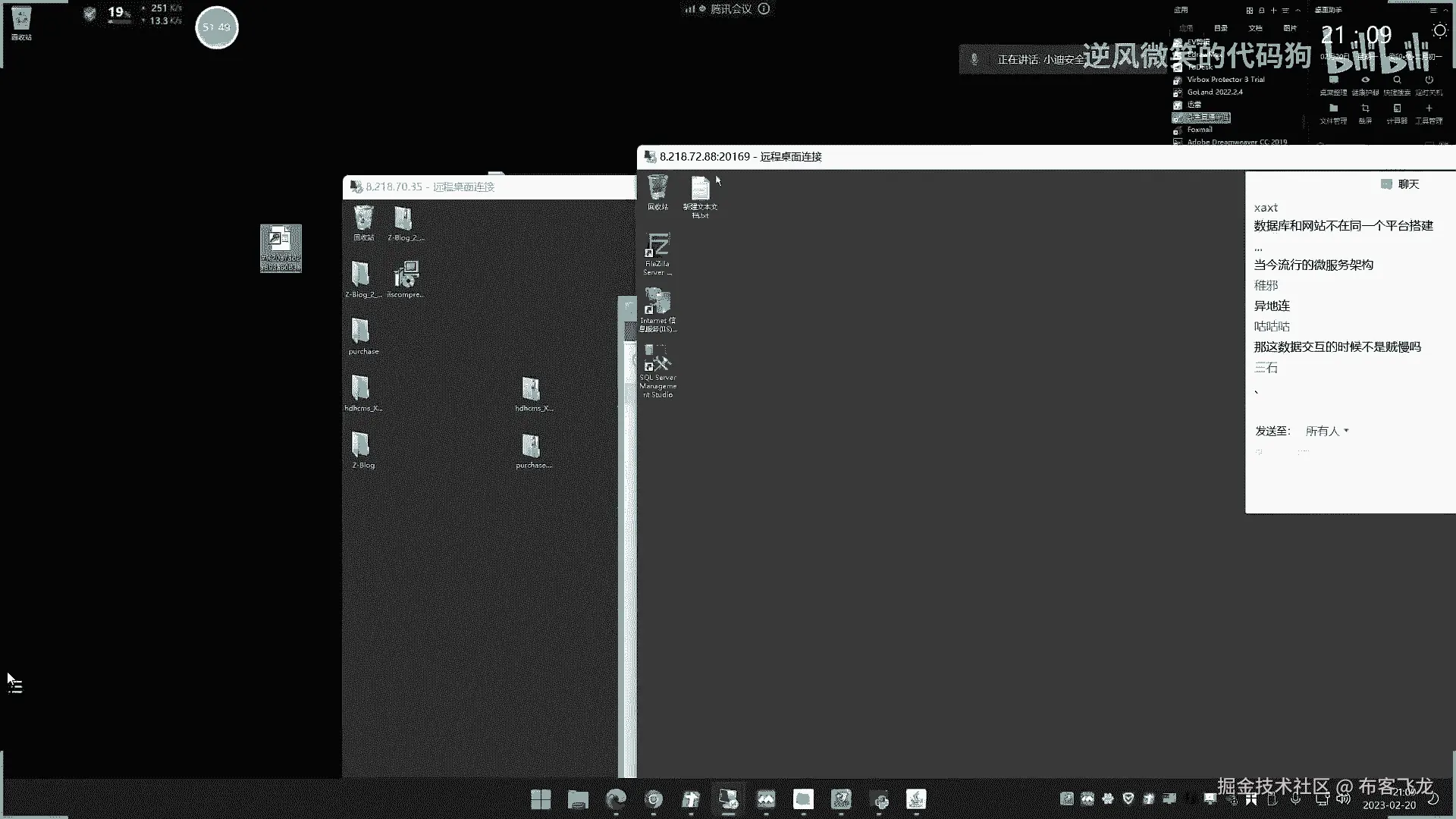Open GoLand 2022.2.4 from app list

(1214, 92)
